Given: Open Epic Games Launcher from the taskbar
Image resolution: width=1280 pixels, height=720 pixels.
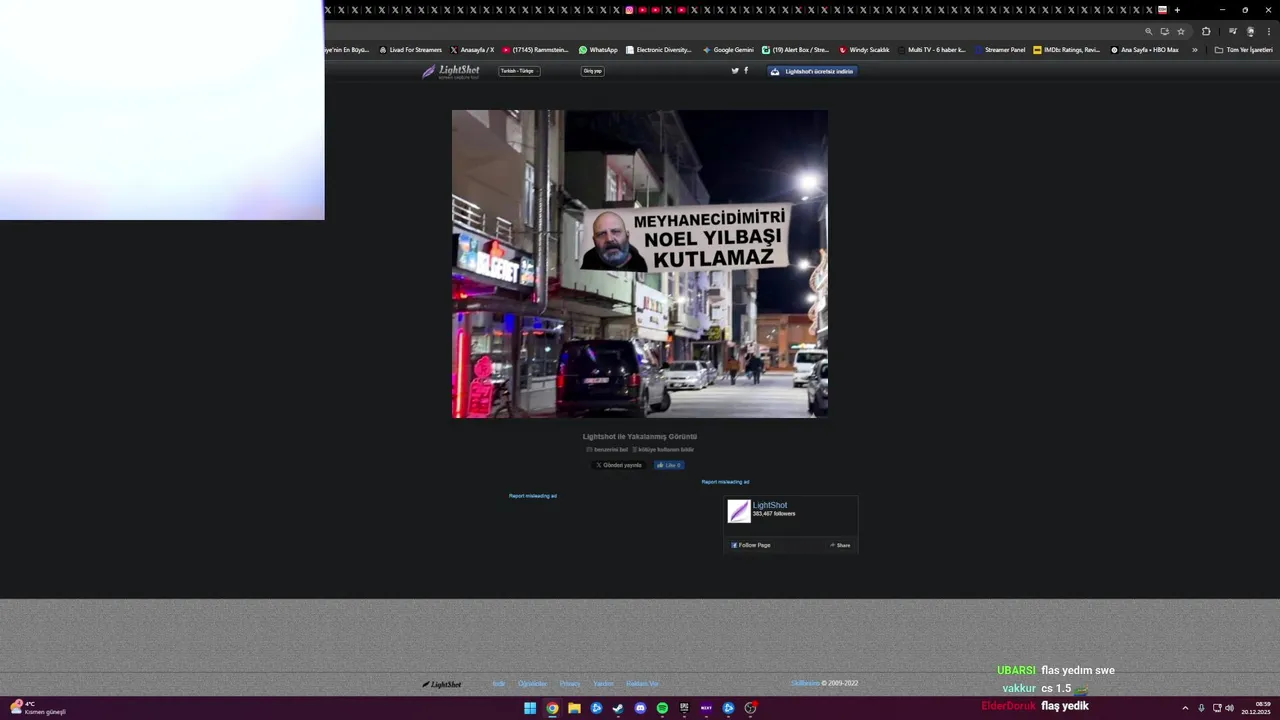Looking at the screenshot, I should (684, 708).
